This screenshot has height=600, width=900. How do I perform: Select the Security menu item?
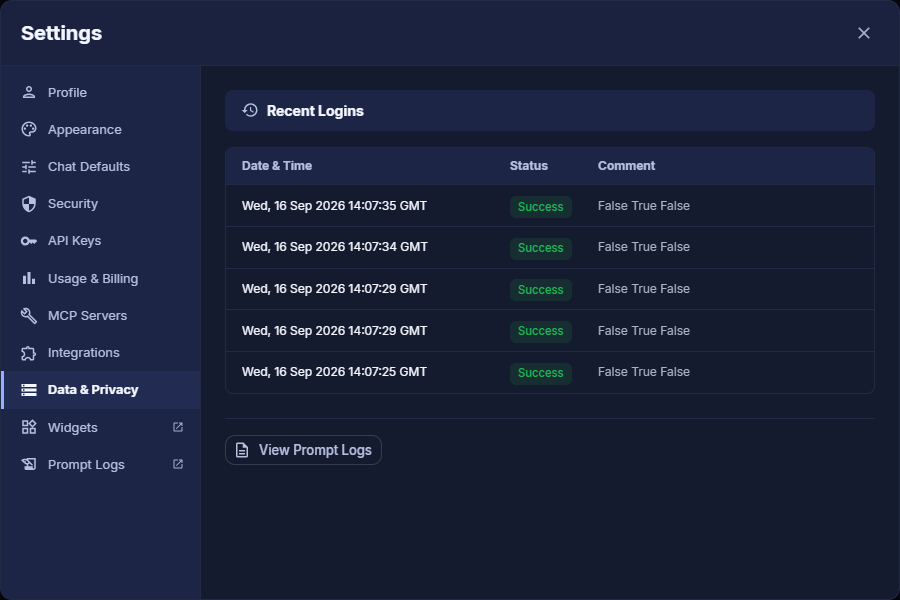[x=101, y=204]
